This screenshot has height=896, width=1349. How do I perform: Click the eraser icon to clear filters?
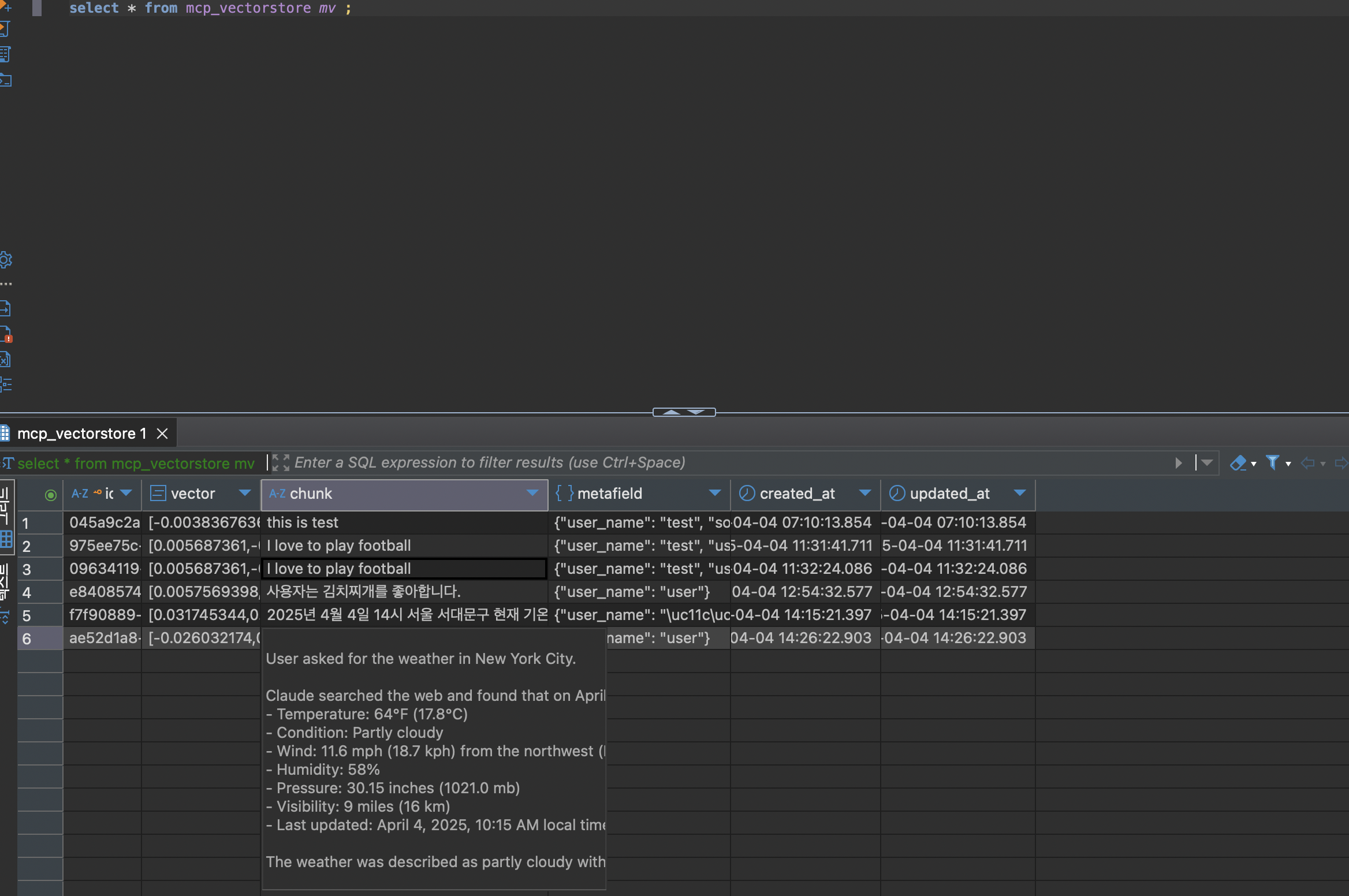(x=1238, y=462)
